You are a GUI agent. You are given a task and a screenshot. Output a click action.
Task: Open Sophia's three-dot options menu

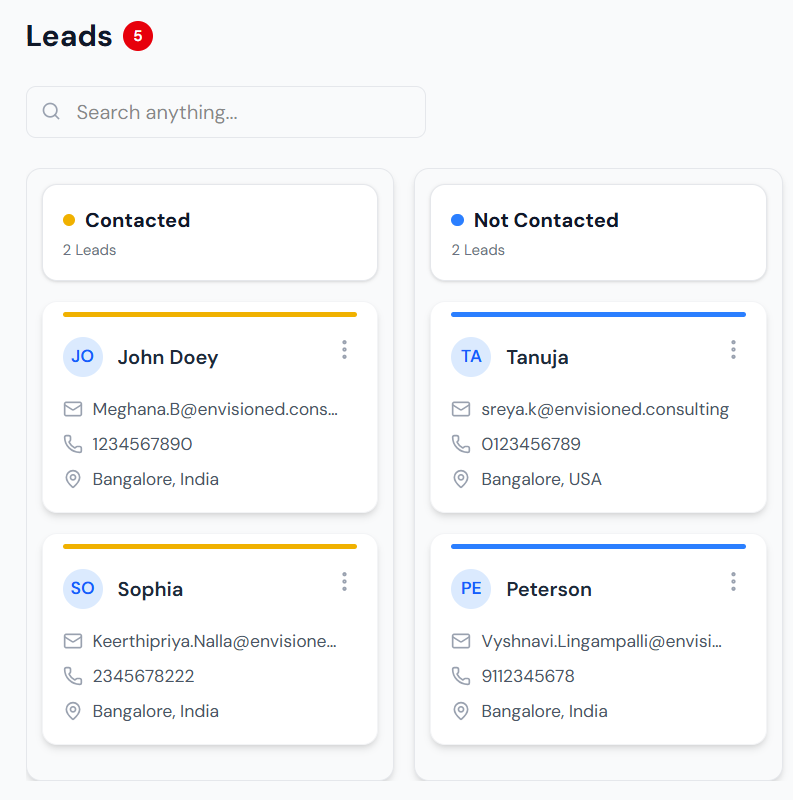coord(344,582)
